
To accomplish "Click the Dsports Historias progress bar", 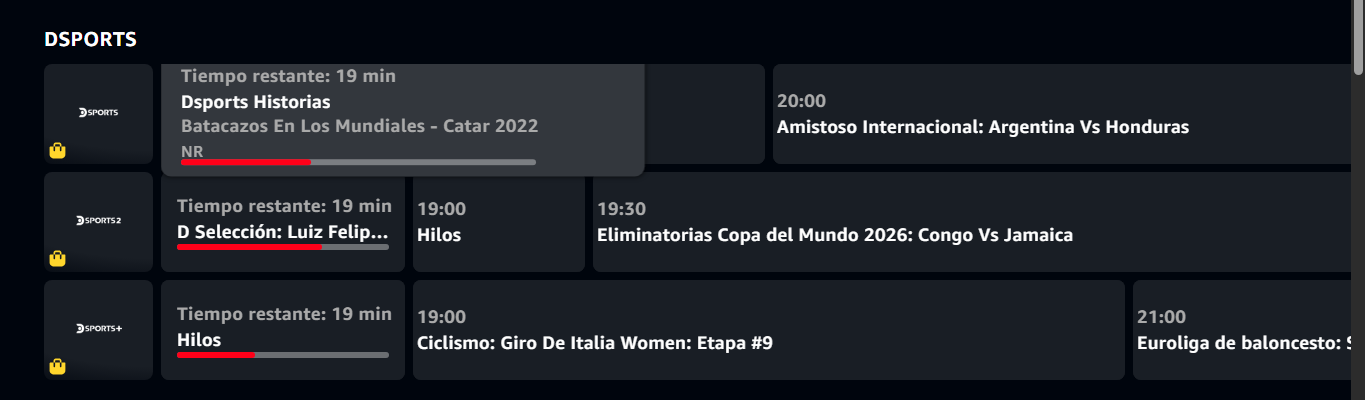I will [x=358, y=161].
